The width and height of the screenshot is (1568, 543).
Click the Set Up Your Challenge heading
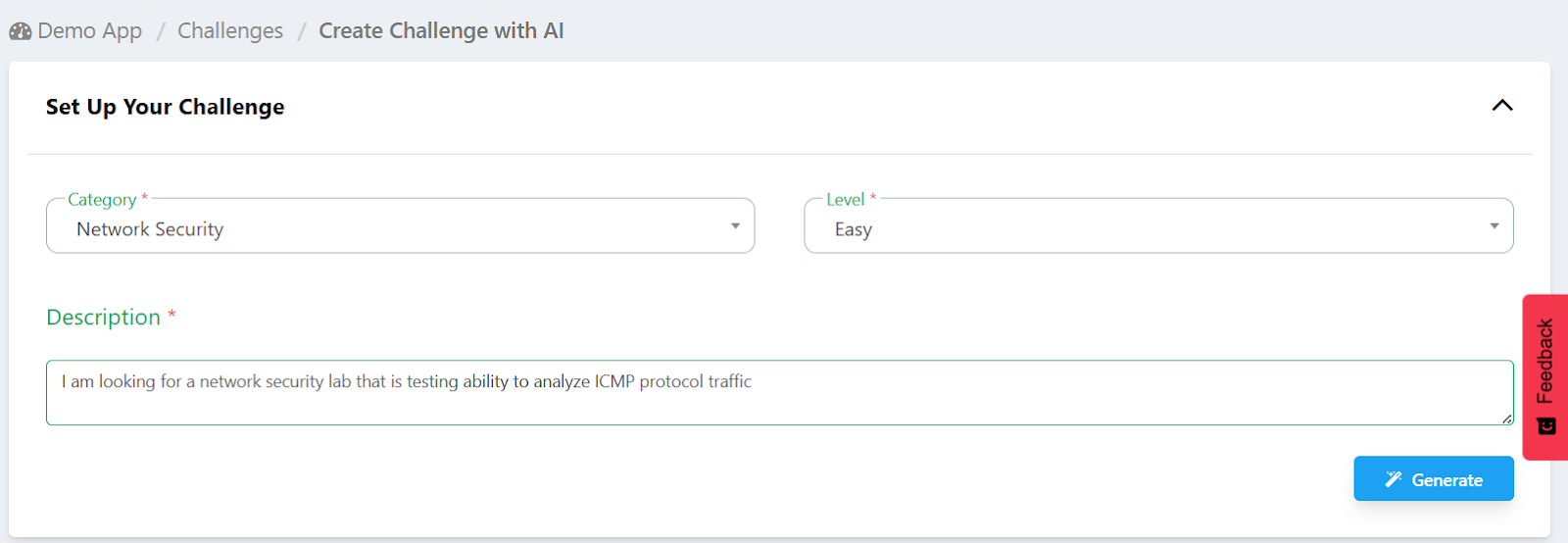tap(165, 107)
